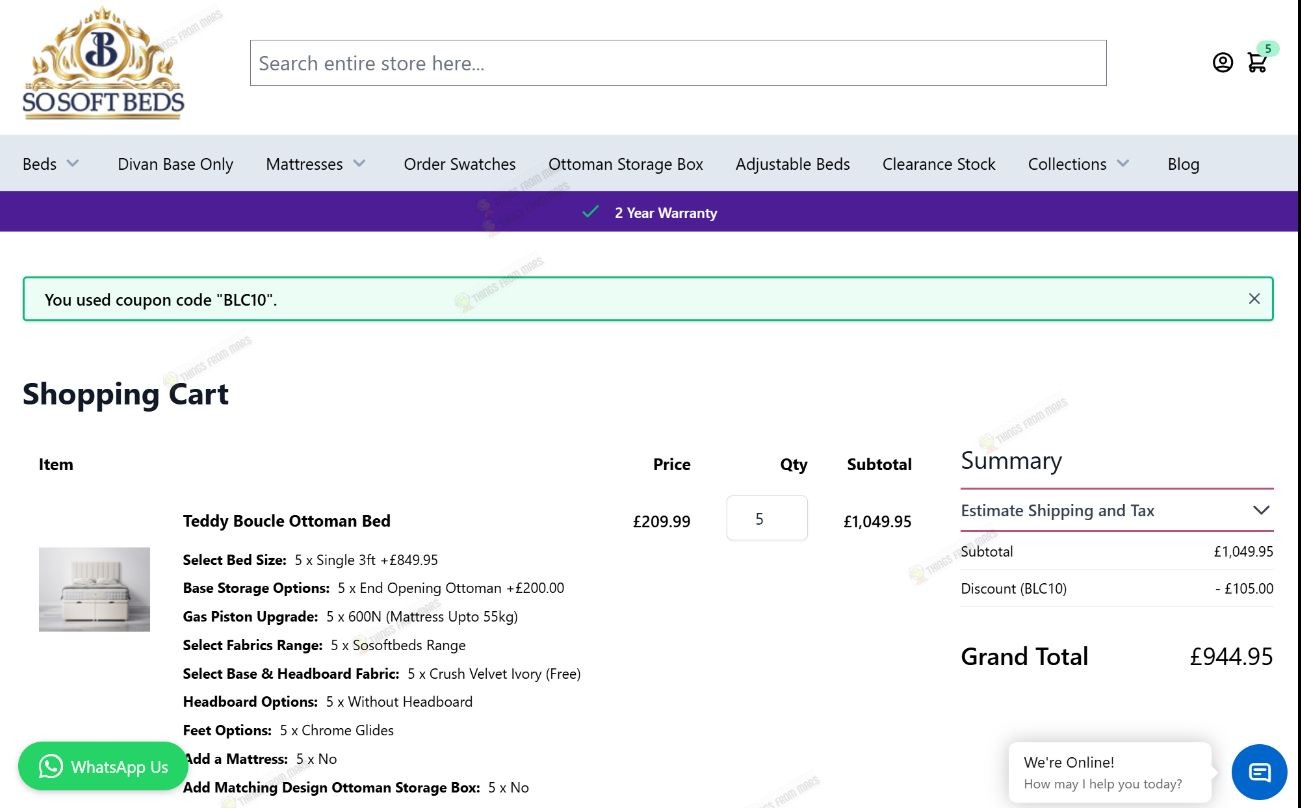
Task: Click the Select Bed Size option line
Action: [310, 560]
